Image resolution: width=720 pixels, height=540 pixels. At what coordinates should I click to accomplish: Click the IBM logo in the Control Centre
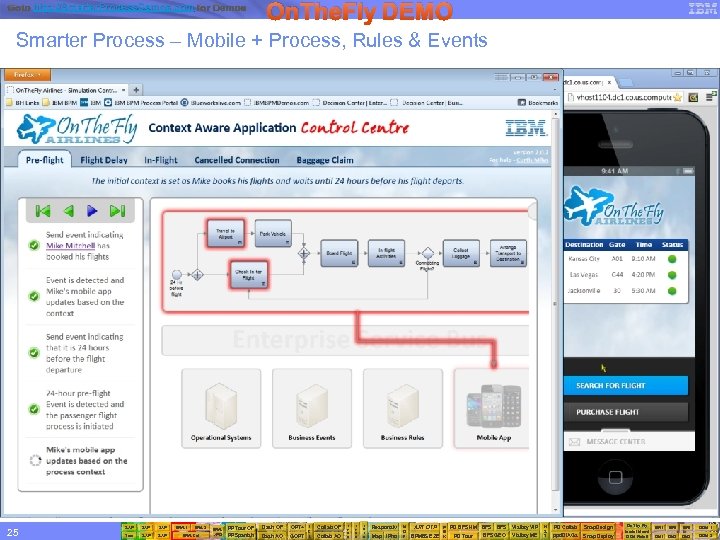pos(526,128)
